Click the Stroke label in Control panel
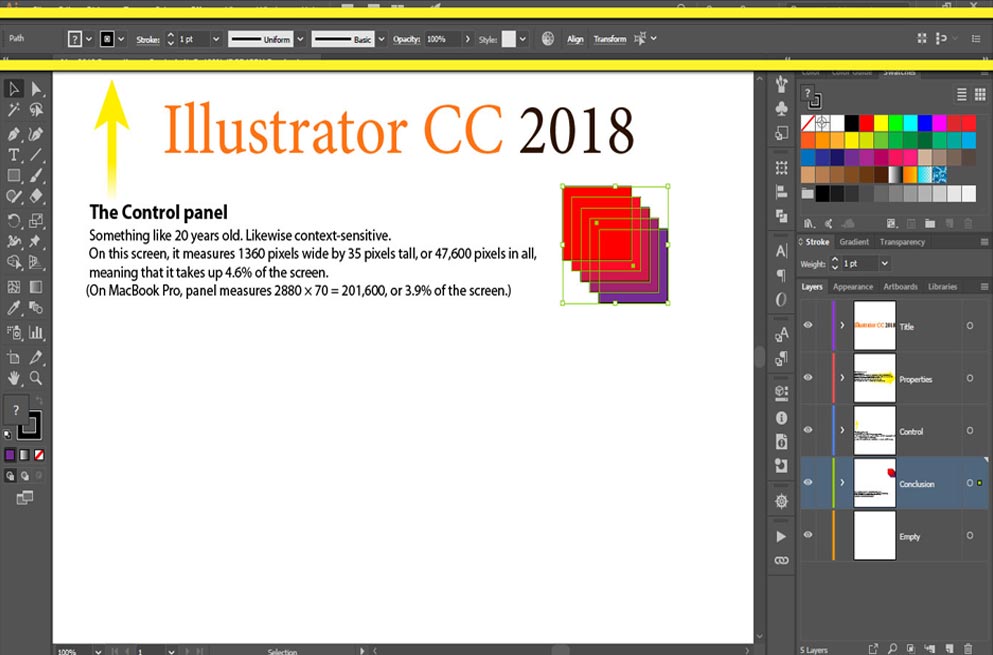Screen dimensions: 993x655 (x=148, y=40)
